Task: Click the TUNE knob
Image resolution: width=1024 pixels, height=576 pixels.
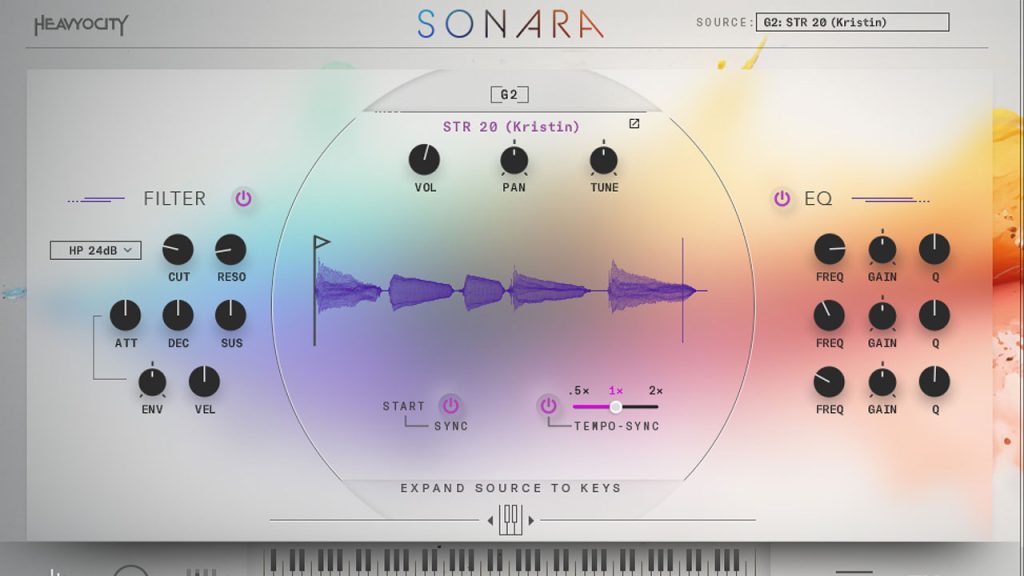Action: (604, 159)
